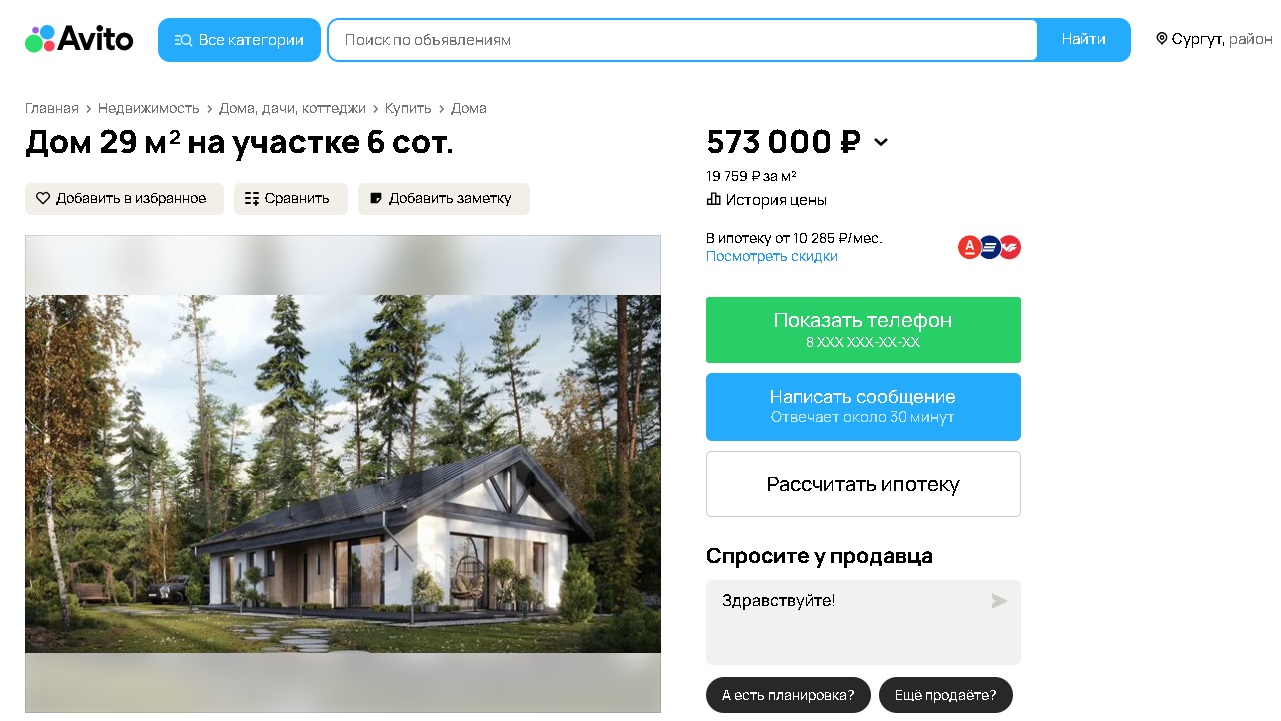Go to Дома, дачи, коттеджи breadcrumb
Viewport: 1281px width, 721px height.
tap(292, 108)
